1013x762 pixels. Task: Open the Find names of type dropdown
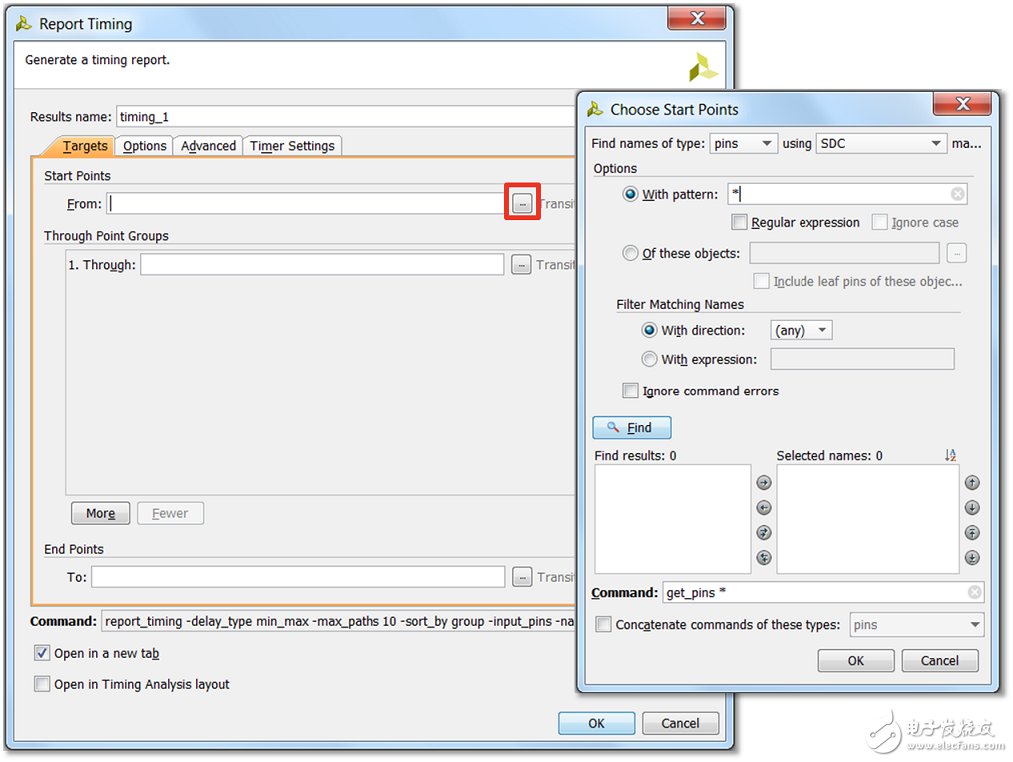tap(743, 144)
